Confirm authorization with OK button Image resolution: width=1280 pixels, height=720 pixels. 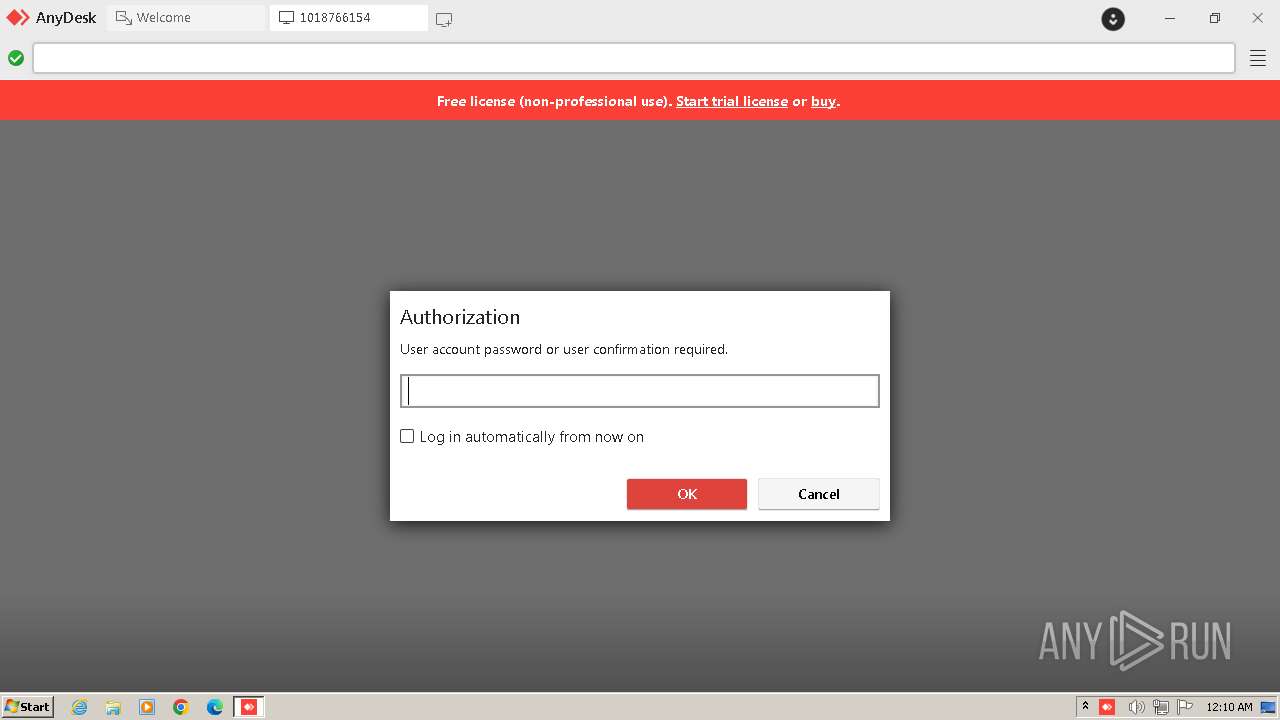(x=687, y=494)
